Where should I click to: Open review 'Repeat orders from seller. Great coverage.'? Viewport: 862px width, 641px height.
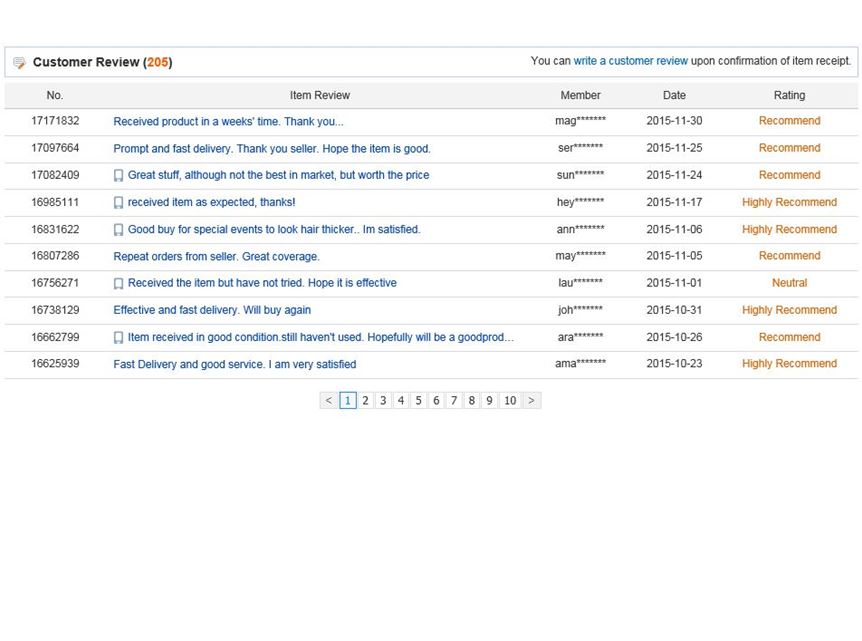coord(216,256)
